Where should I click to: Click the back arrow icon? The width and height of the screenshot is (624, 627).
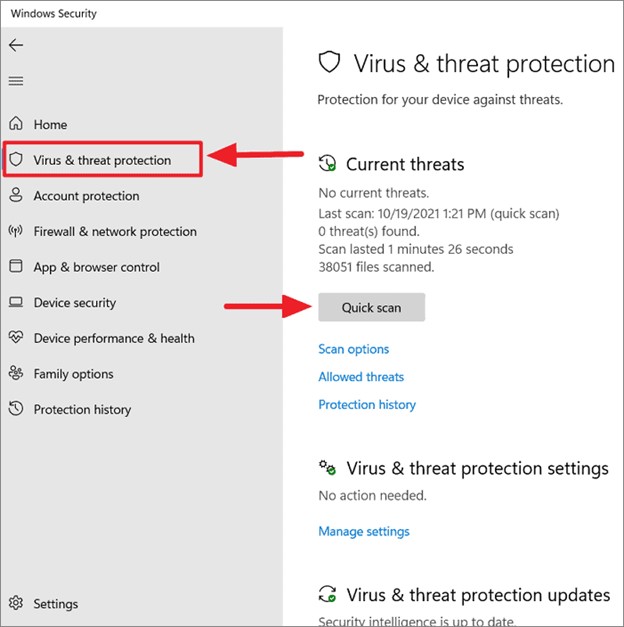point(15,46)
